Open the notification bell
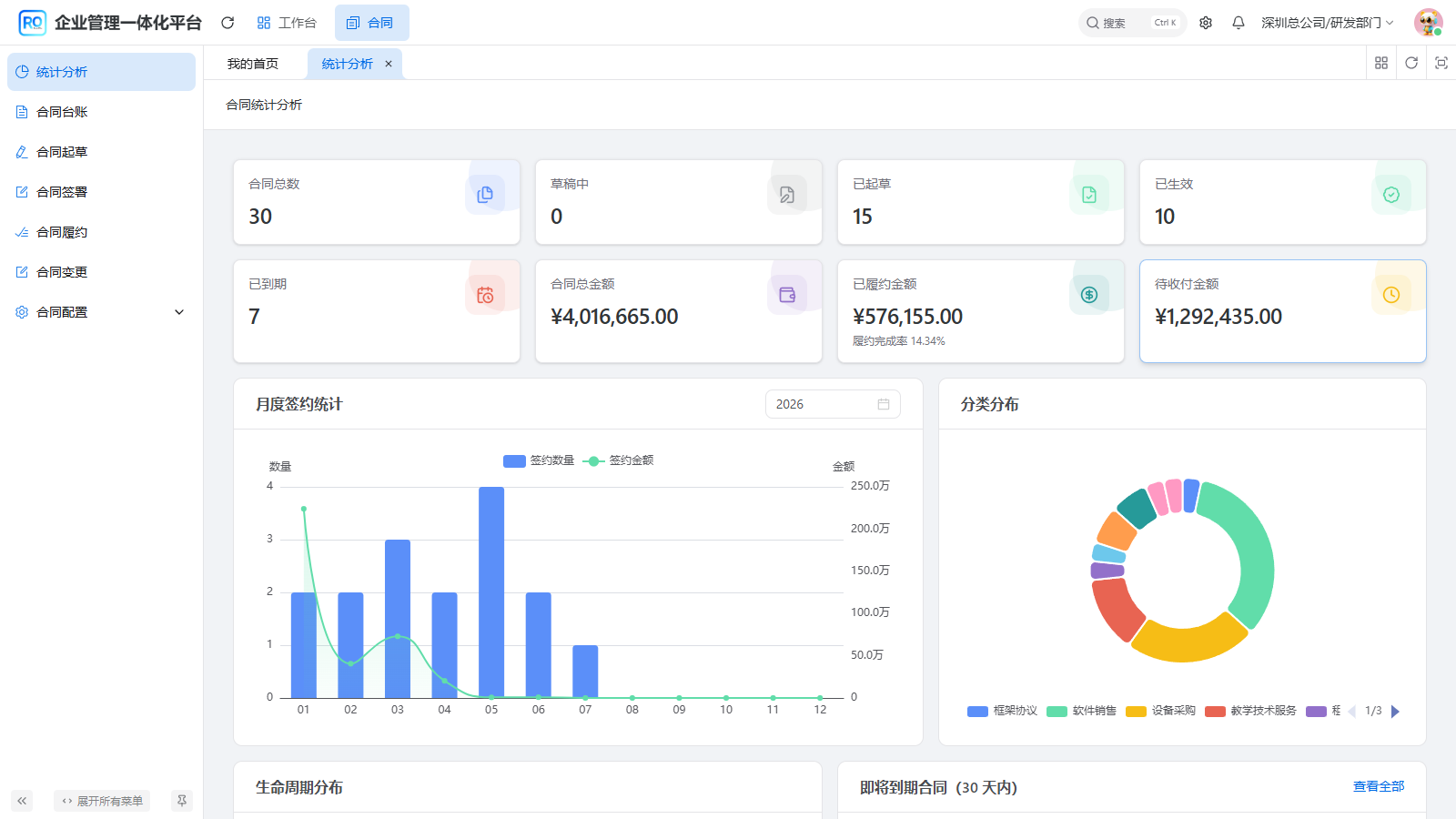The height and width of the screenshot is (819, 1456). (1239, 23)
